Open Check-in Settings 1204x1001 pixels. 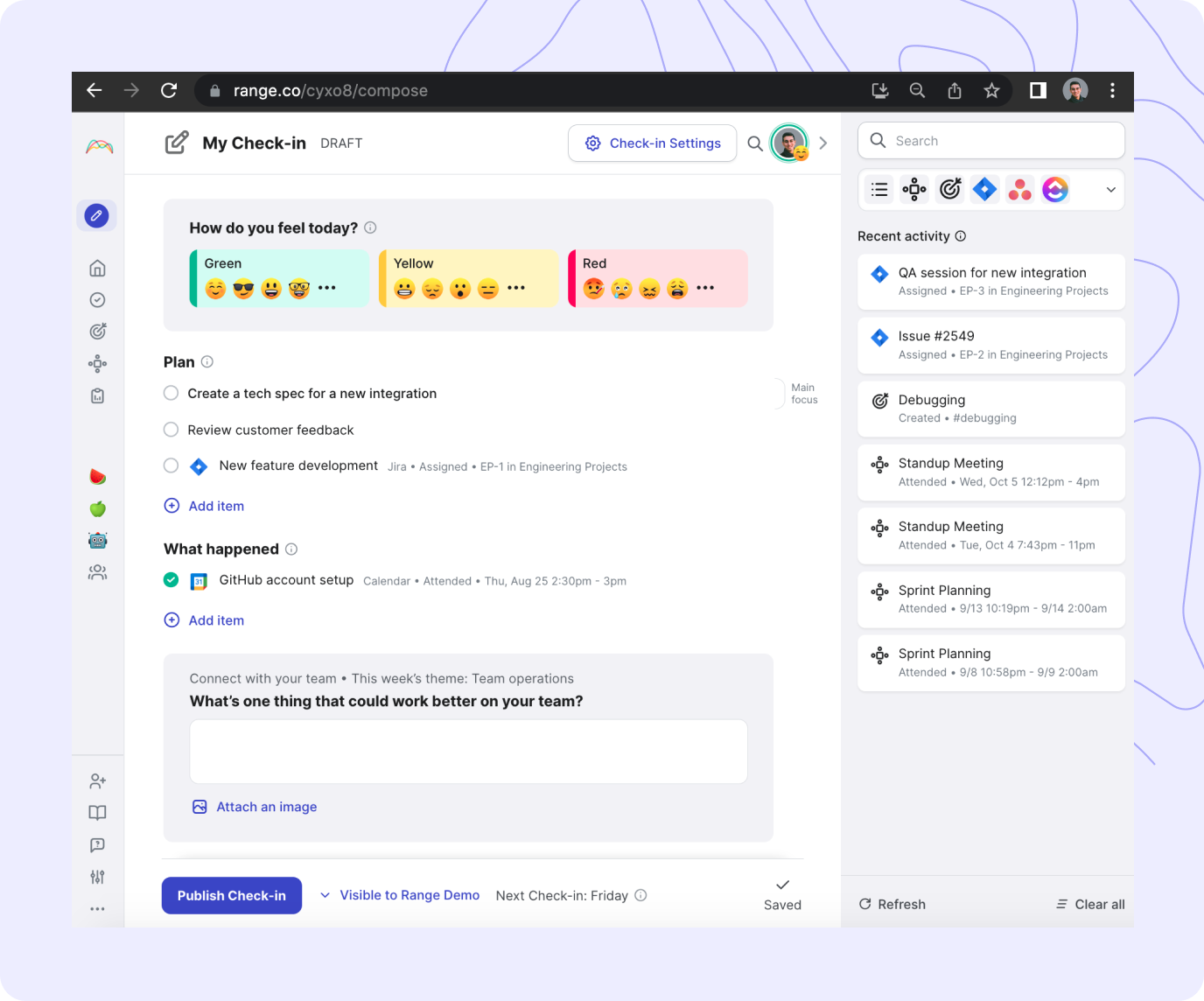click(x=654, y=143)
